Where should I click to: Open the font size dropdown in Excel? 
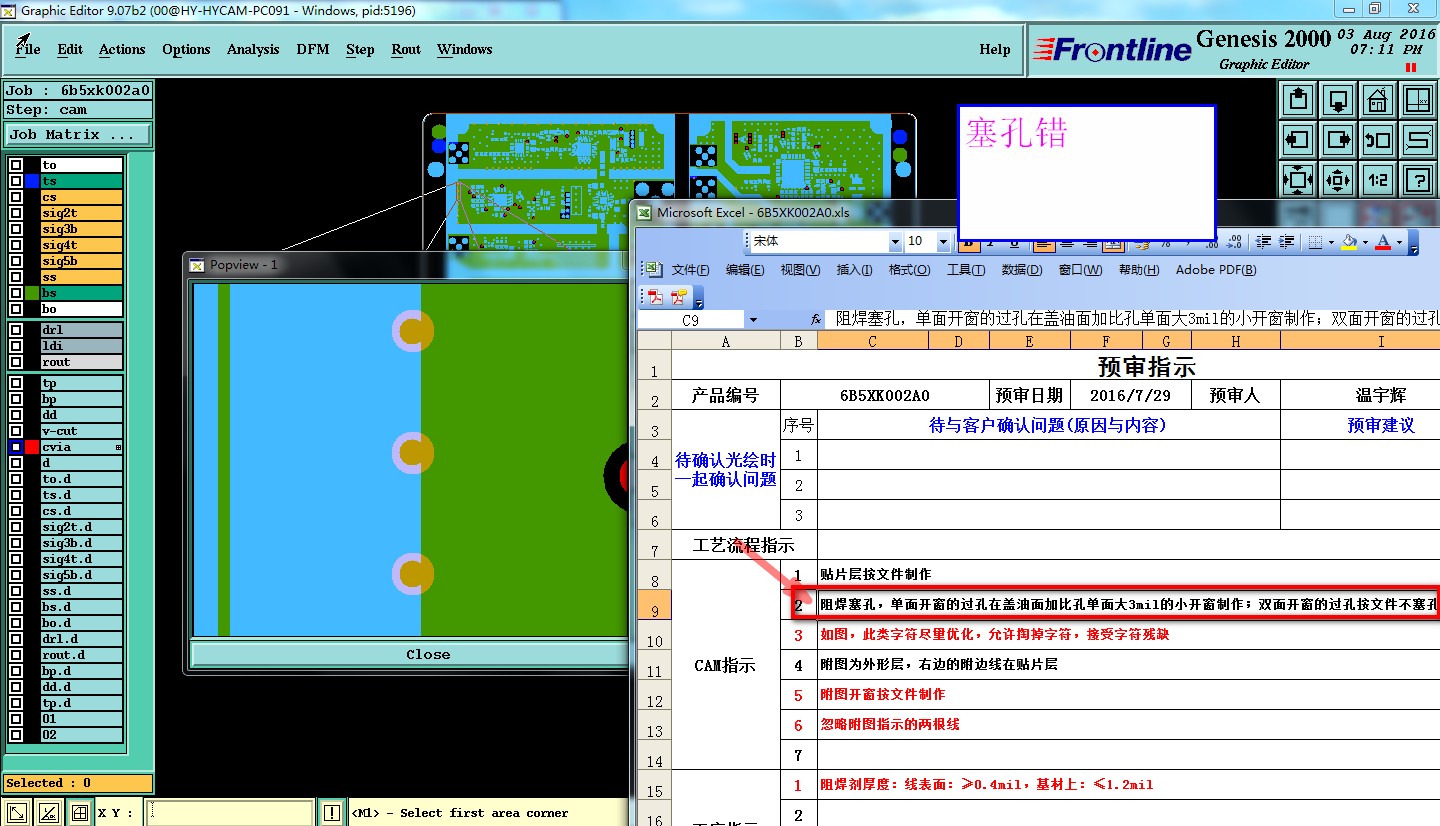point(943,242)
